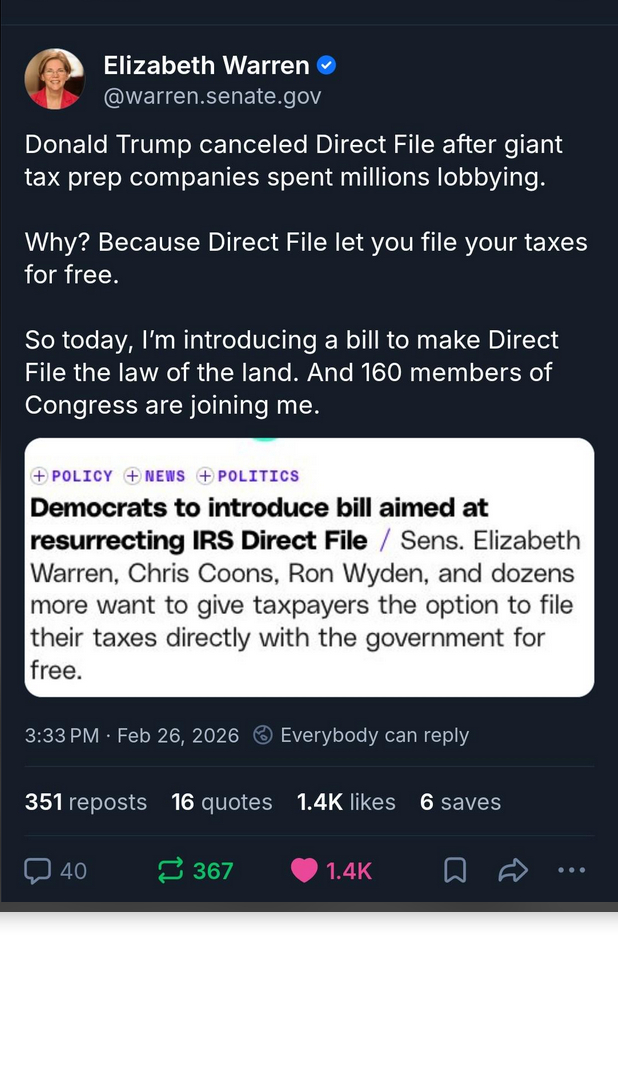The image size is (618, 1081).
Task: Open the @warren.senate.gov handle link
Action: tap(212, 97)
